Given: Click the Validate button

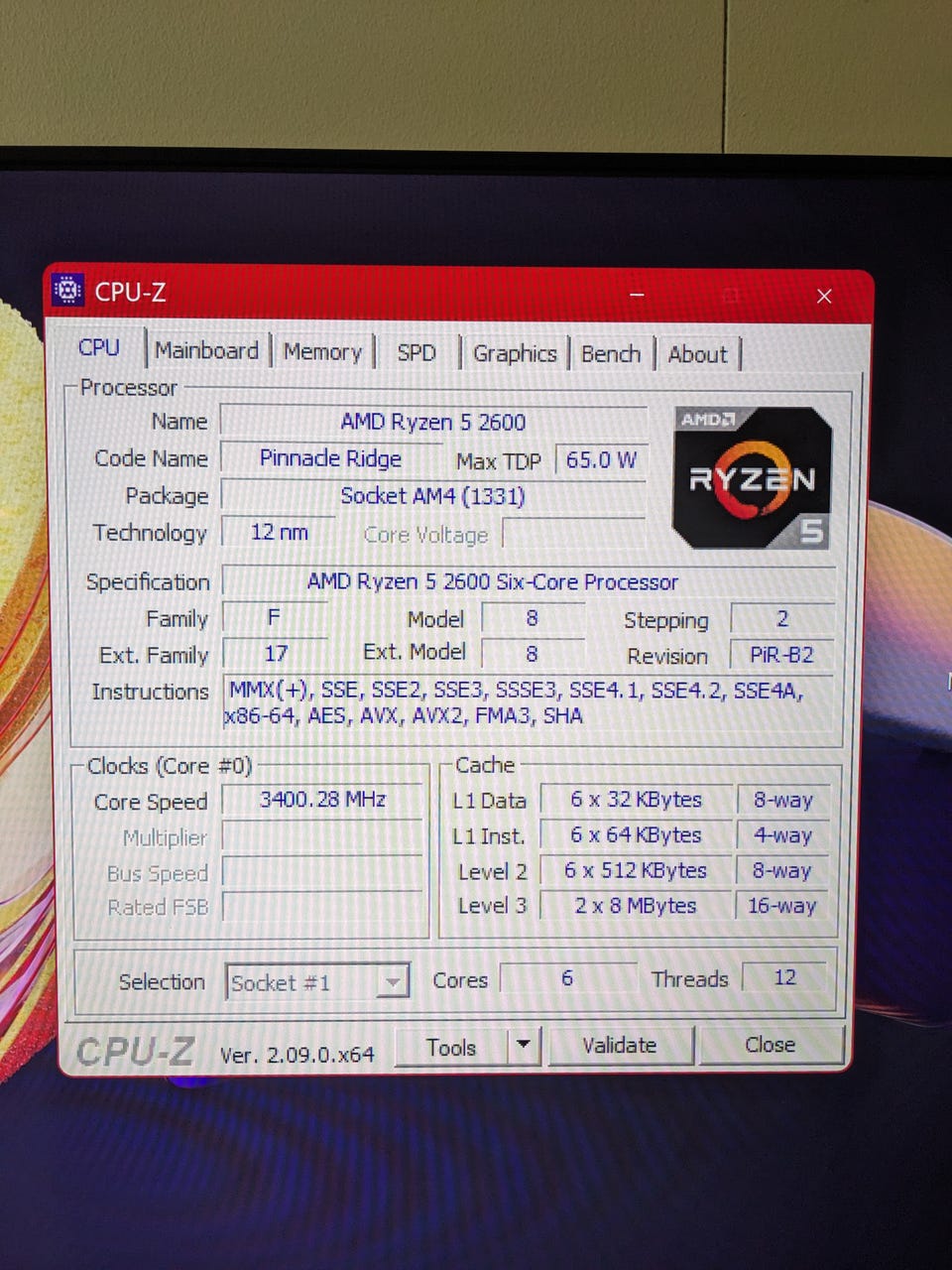Looking at the screenshot, I should pyautogui.click(x=619, y=1046).
